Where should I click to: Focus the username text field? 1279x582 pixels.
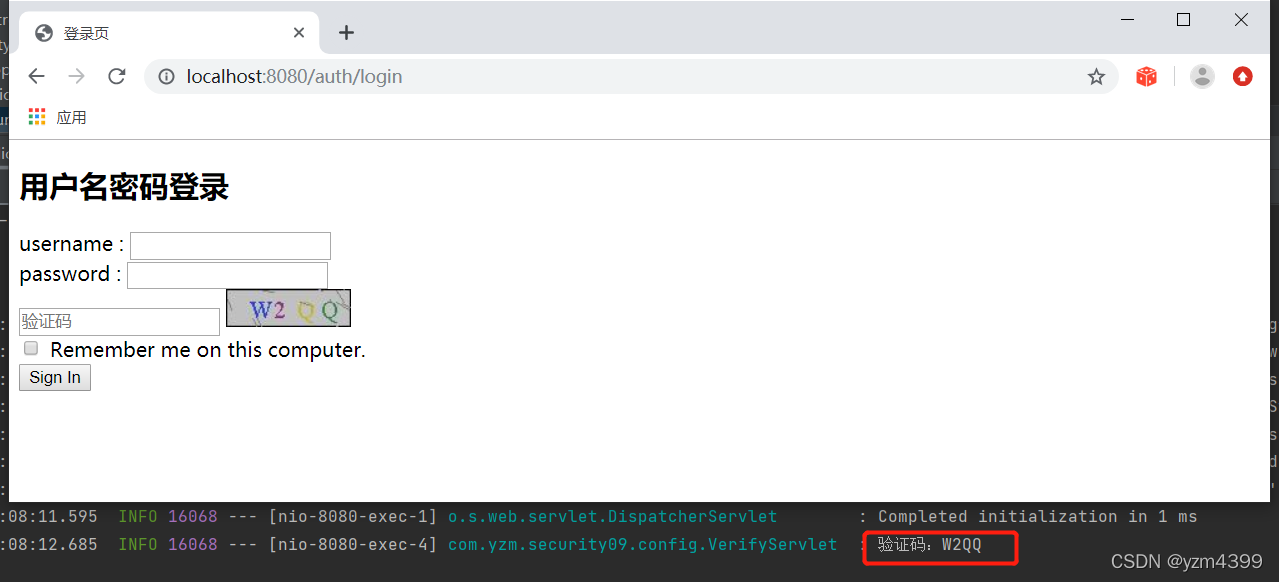pyautogui.click(x=230, y=245)
